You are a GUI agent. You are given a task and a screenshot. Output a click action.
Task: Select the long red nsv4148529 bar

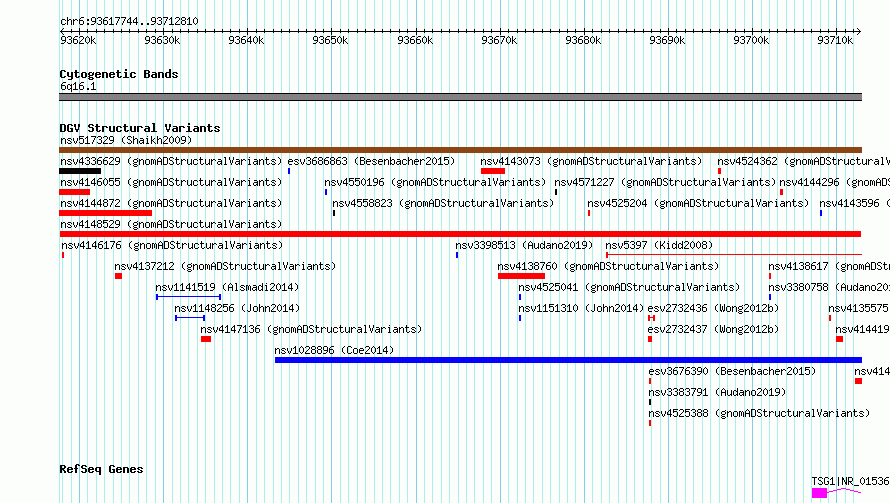[460, 234]
